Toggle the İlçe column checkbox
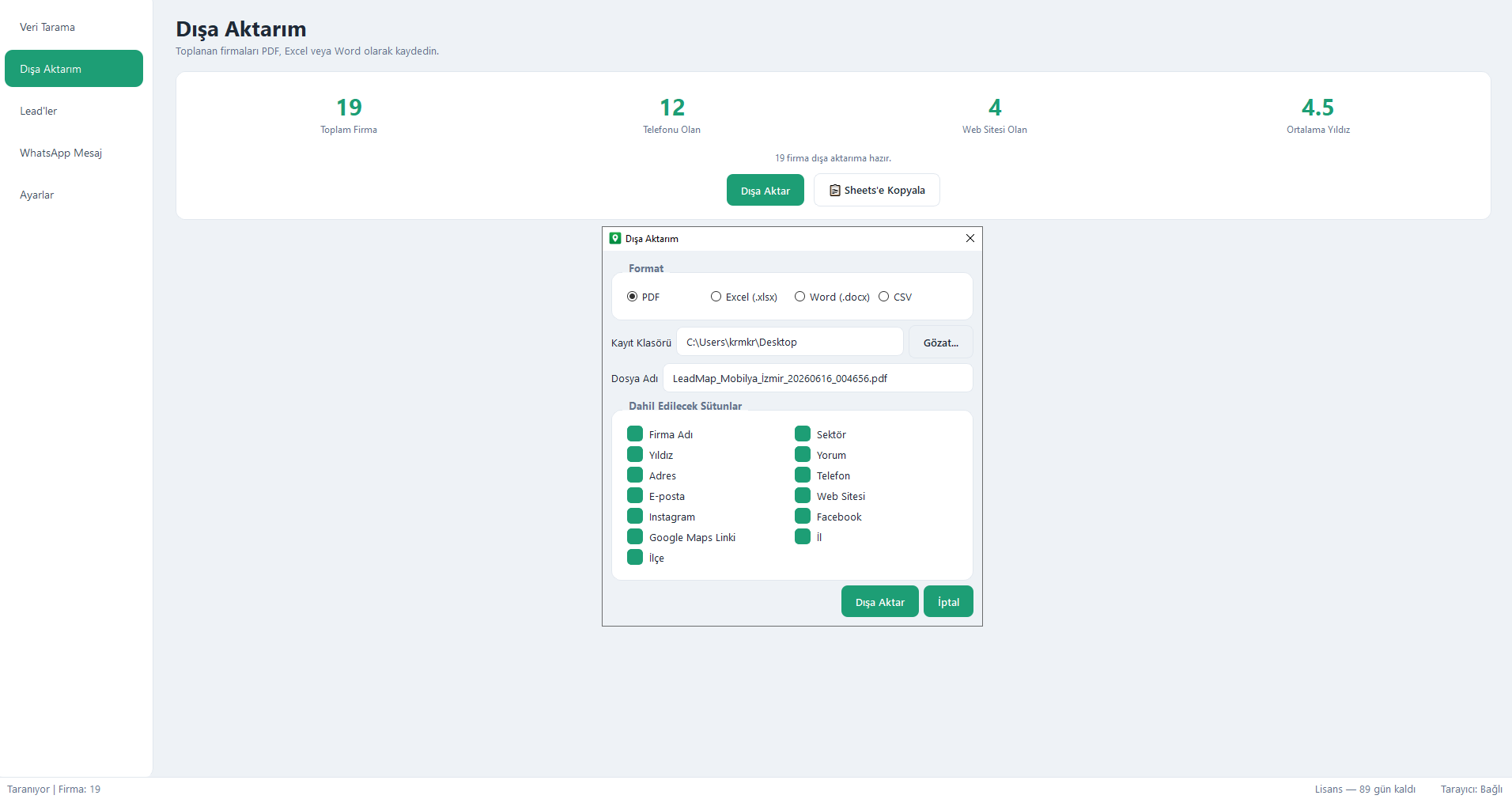This screenshot has height=799, width=1512. 635,557
